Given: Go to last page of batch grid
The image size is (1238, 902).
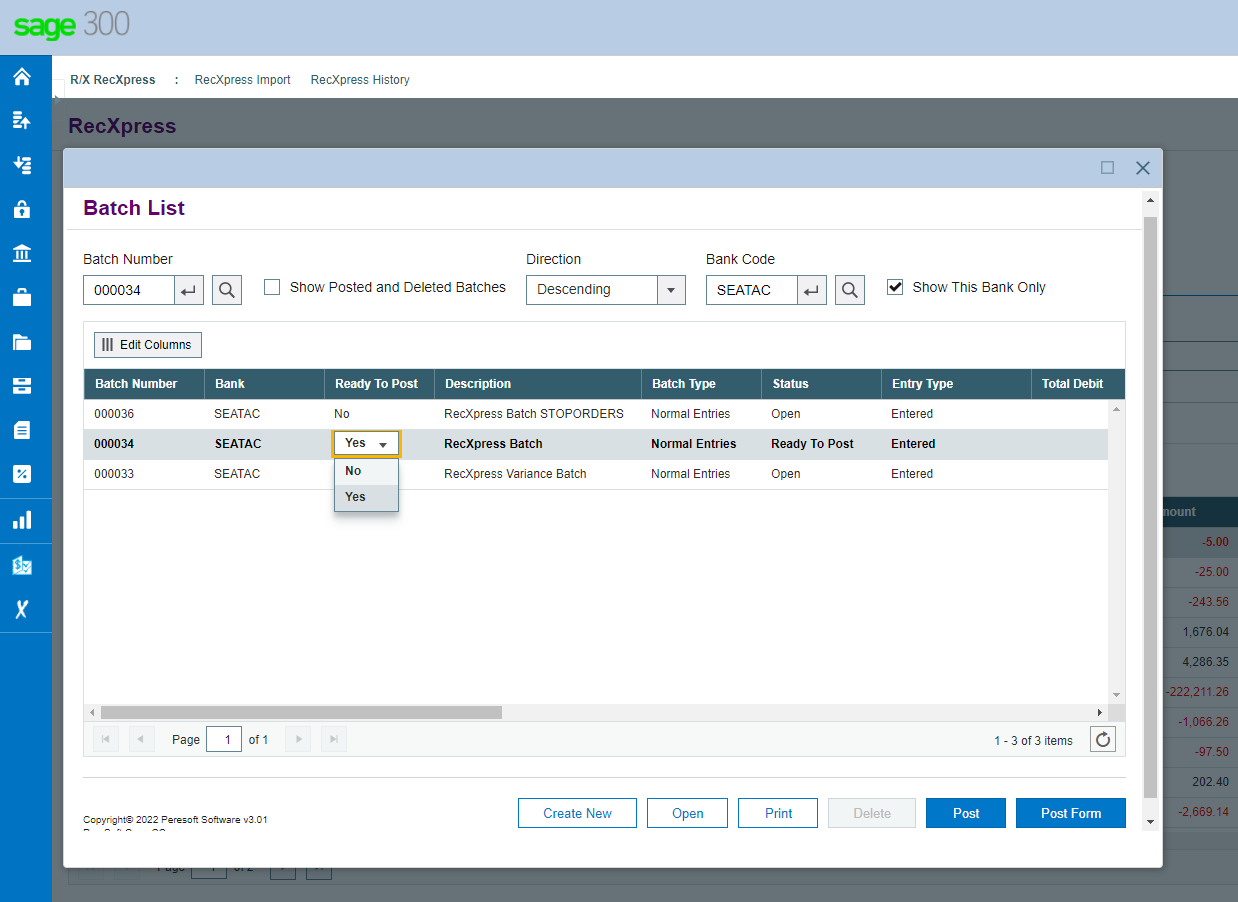Looking at the screenshot, I should click(x=335, y=740).
